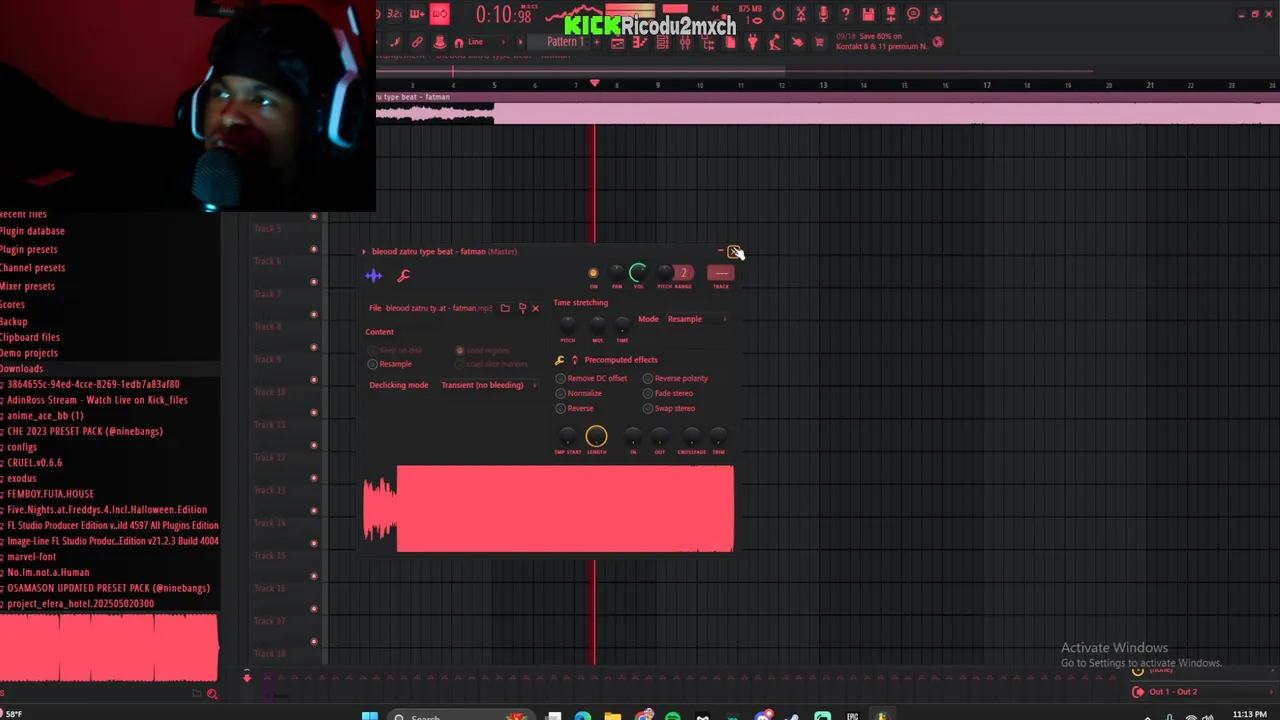Image resolution: width=1280 pixels, height=720 pixels.
Task: Open Plugin database in the browser
Action: click(x=32, y=231)
